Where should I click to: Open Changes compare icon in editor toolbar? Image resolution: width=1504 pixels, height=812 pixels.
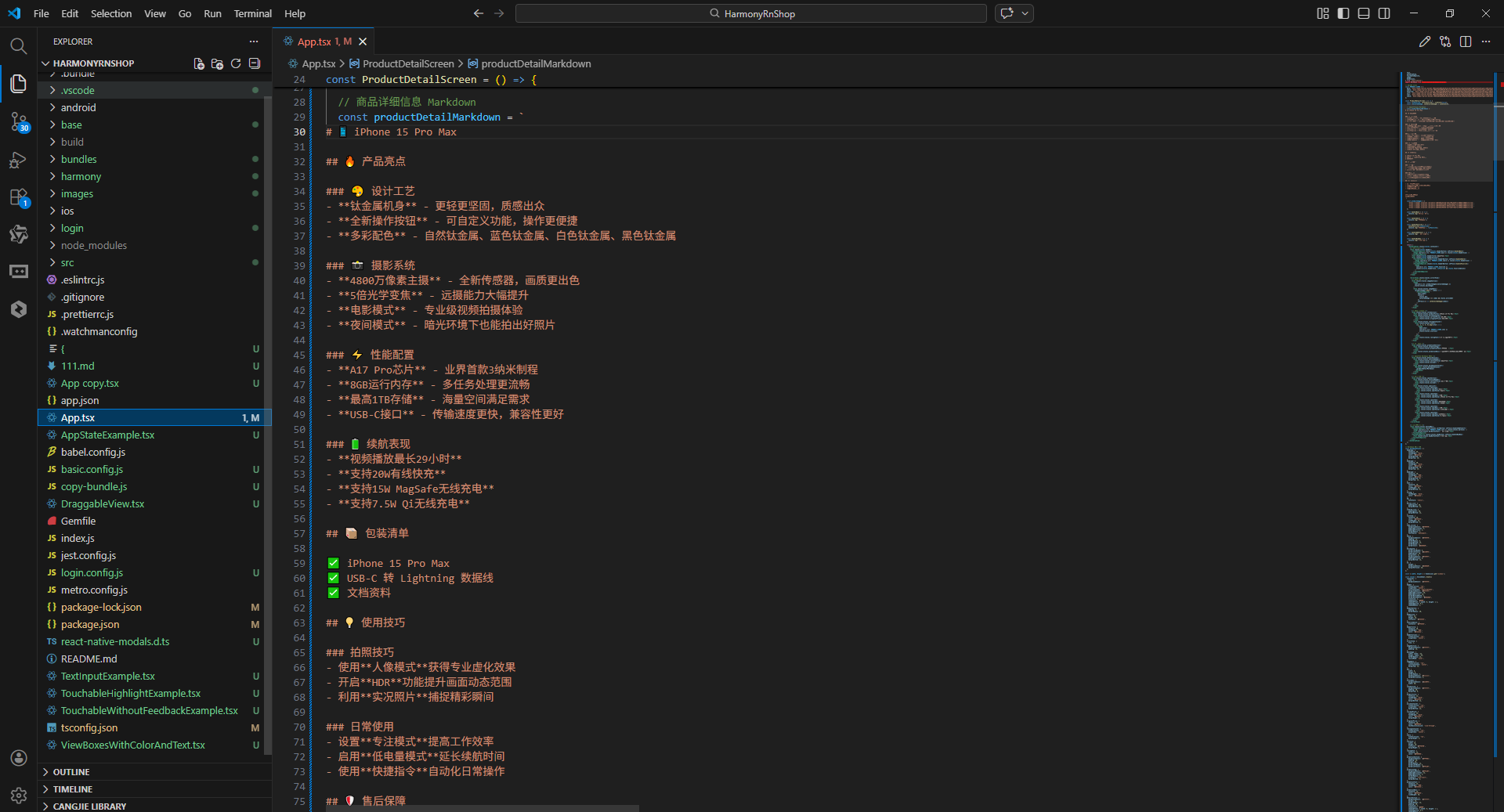pyautogui.click(x=1445, y=42)
